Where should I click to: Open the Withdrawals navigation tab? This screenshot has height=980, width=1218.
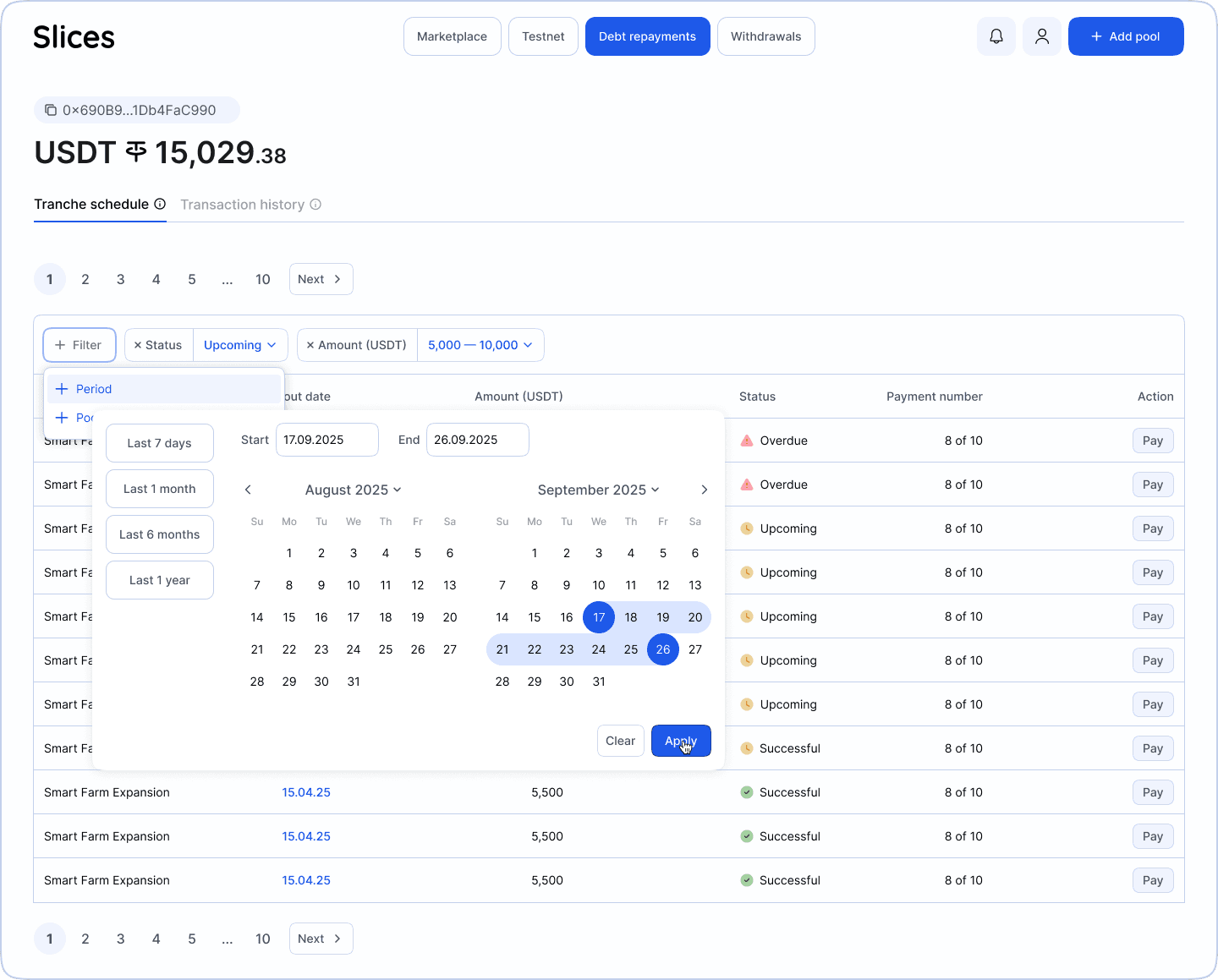click(x=765, y=36)
